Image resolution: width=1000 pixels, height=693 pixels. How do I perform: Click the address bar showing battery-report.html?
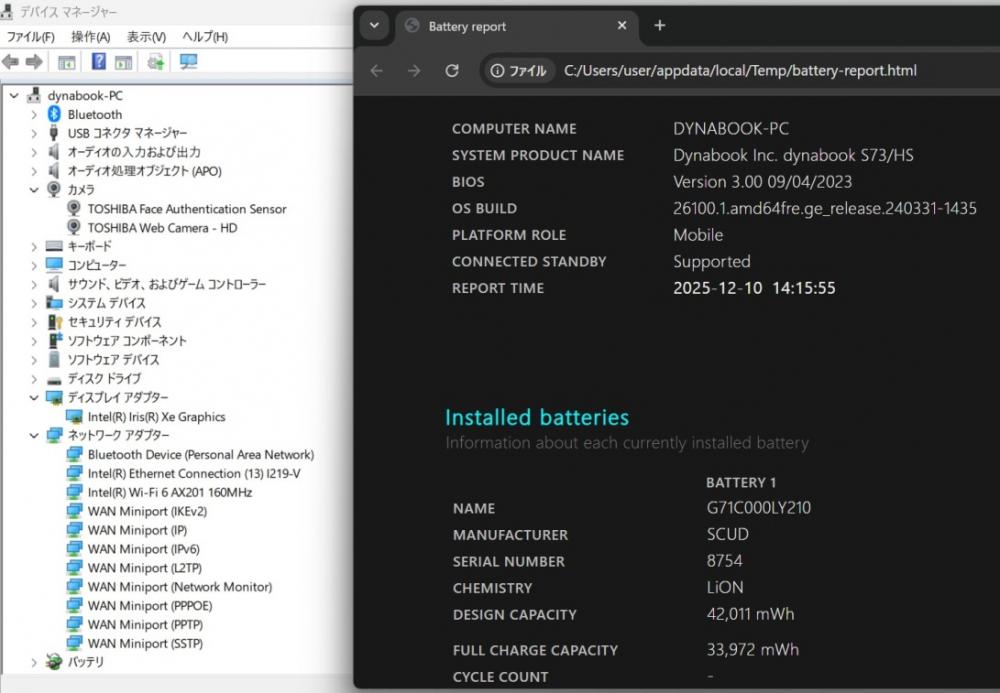pyautogui.click(x=740, y=71)
